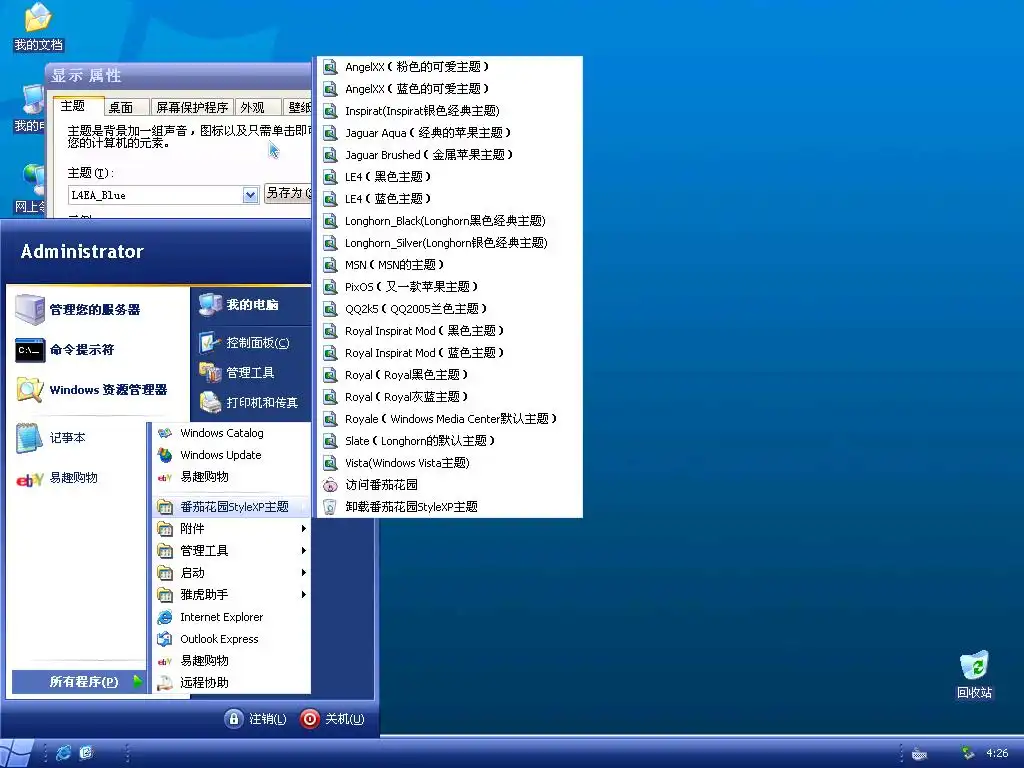Image resolution: width=1024 pixels, height=768 pixels.
Task: Choose the Inspirat silver classic theme
Action: [450, 111]
